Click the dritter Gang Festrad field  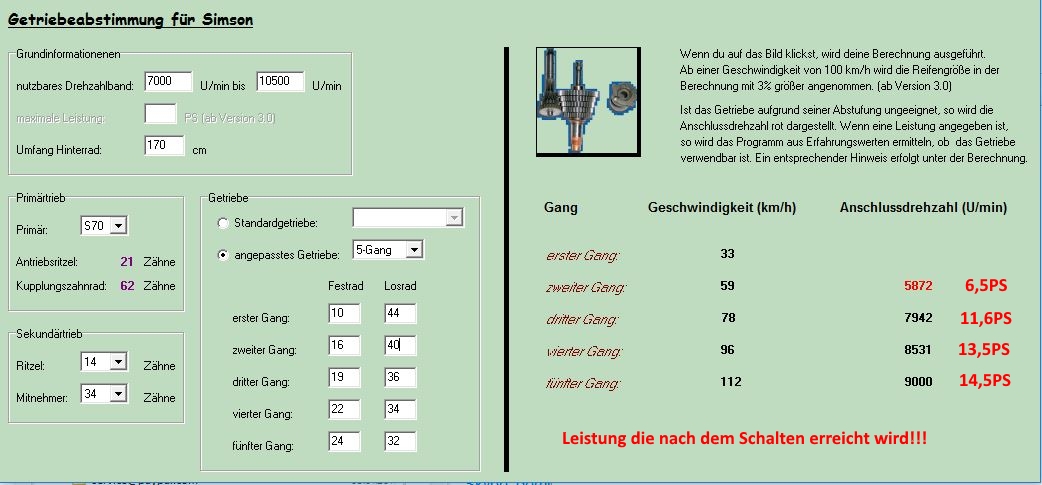tap(343, 378)
